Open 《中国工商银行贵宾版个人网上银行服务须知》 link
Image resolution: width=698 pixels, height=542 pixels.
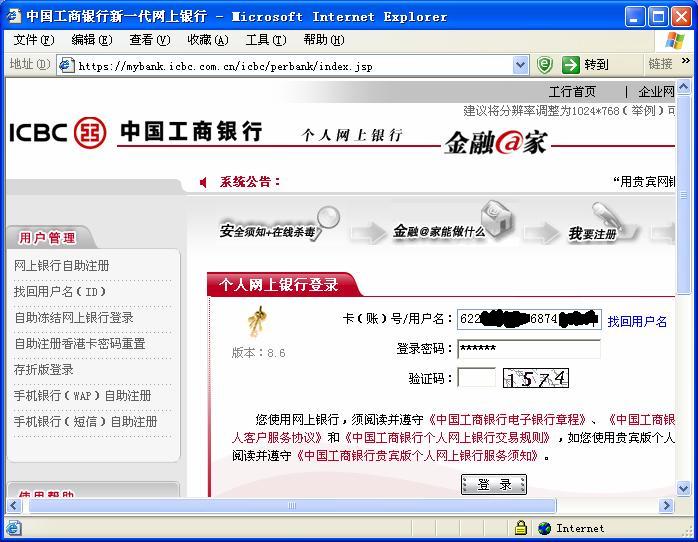[417, 456]
